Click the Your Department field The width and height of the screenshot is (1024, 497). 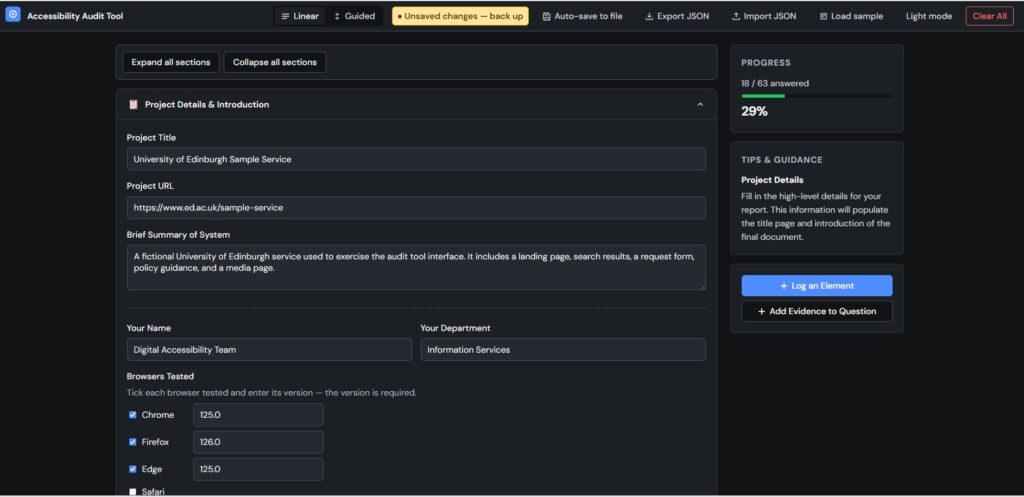[563, 349]
